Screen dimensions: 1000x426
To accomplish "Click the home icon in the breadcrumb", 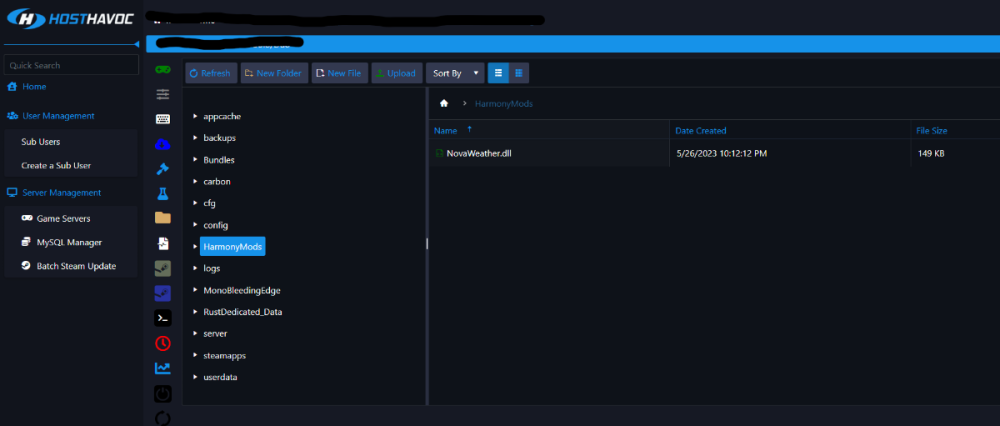I will [444, 103].
